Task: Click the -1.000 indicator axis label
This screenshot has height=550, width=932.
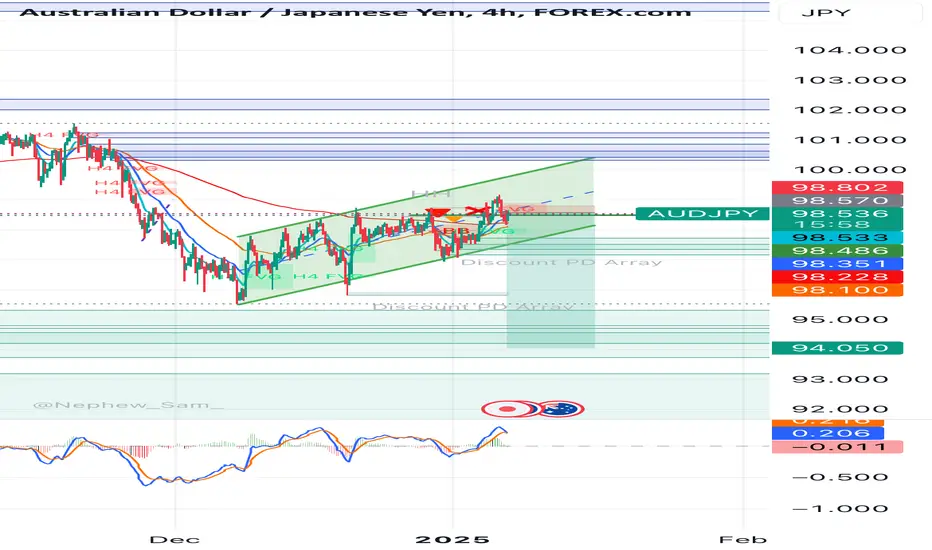Action: point(840,508)
